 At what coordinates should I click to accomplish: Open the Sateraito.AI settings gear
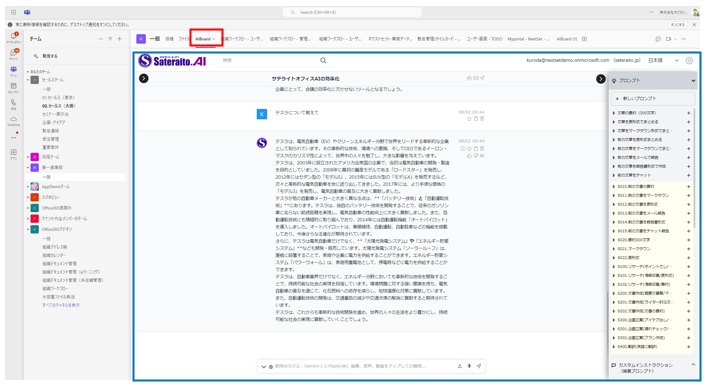click(x=689, y=60)
